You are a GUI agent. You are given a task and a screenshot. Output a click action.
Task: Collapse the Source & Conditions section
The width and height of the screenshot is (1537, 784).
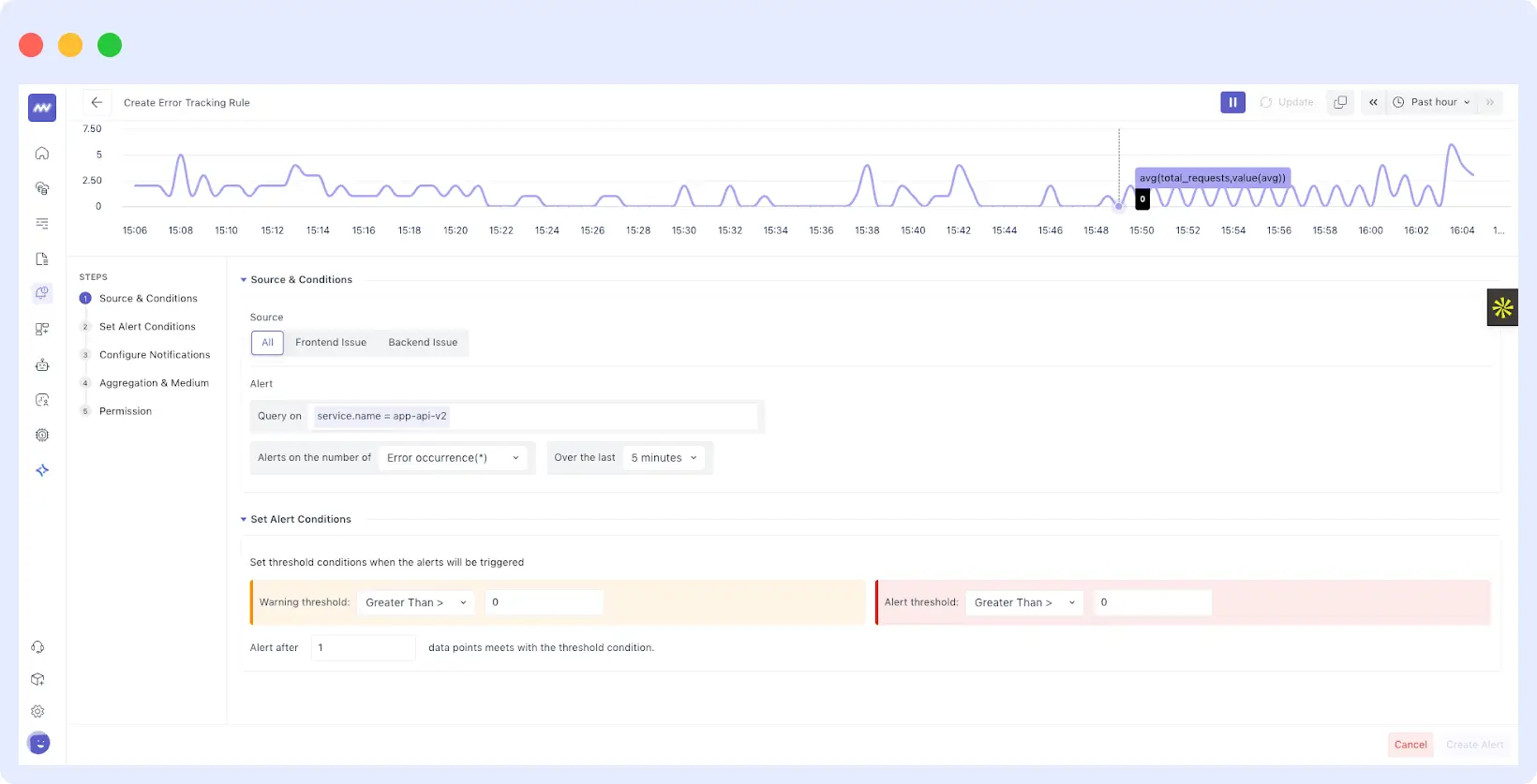[x=244, y=280]
